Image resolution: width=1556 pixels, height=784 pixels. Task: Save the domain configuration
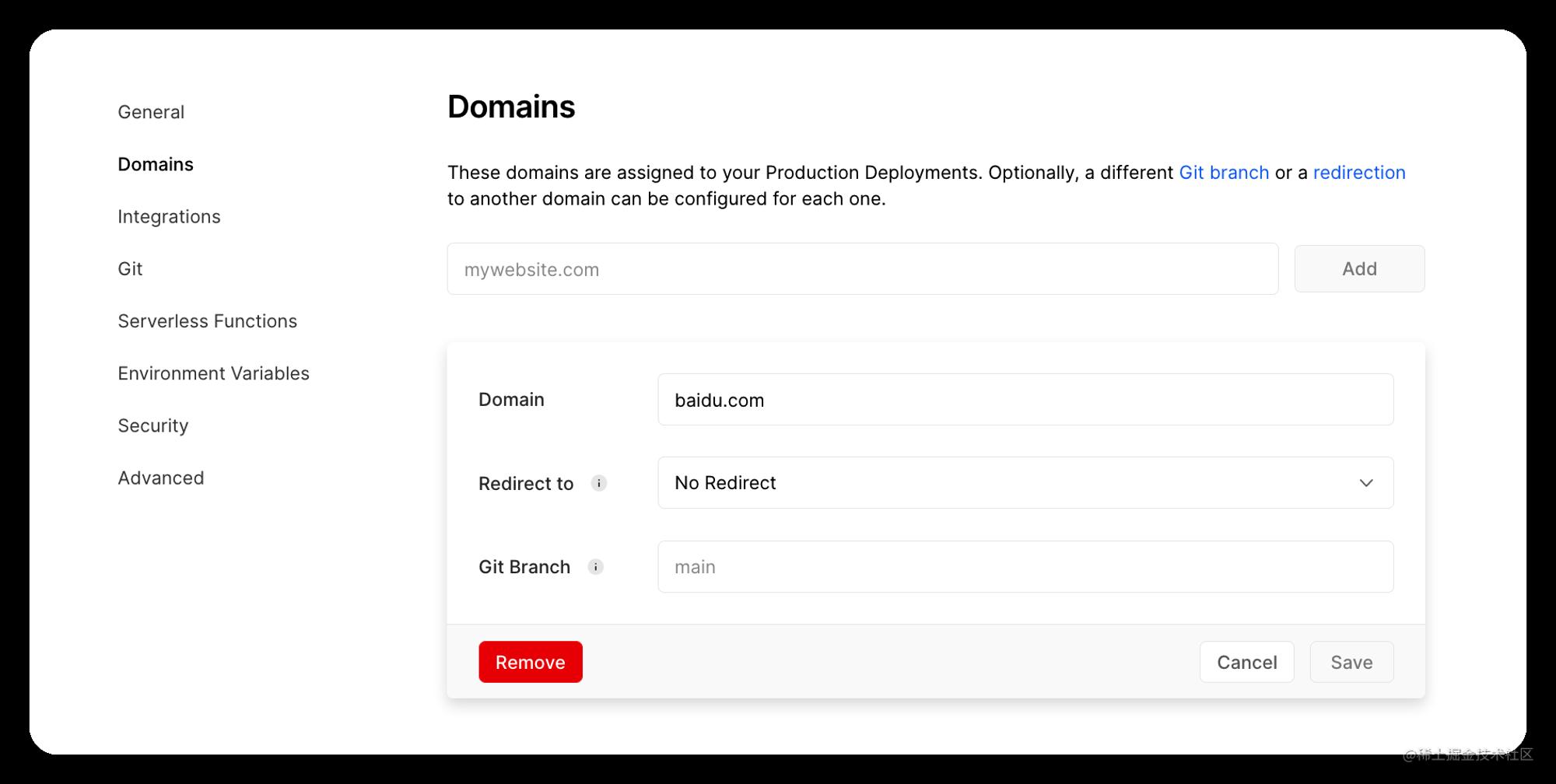tap(1351, 661)
